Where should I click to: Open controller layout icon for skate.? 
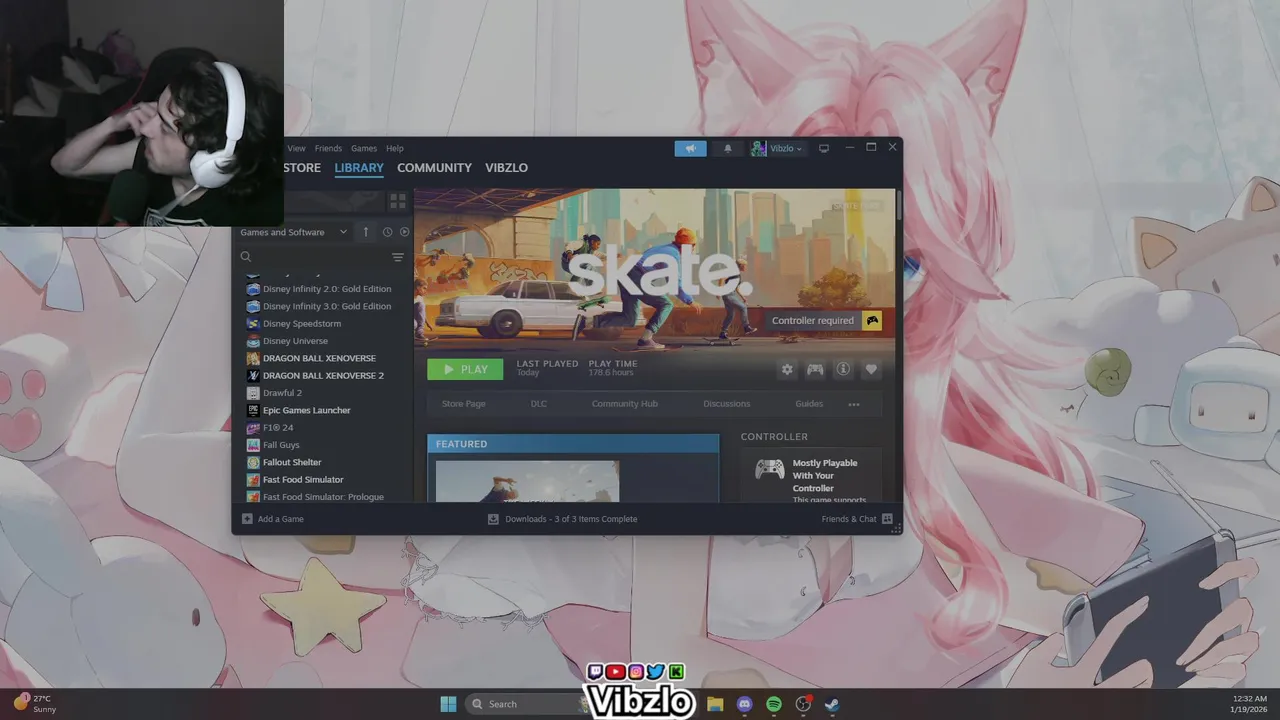(815, 369)
